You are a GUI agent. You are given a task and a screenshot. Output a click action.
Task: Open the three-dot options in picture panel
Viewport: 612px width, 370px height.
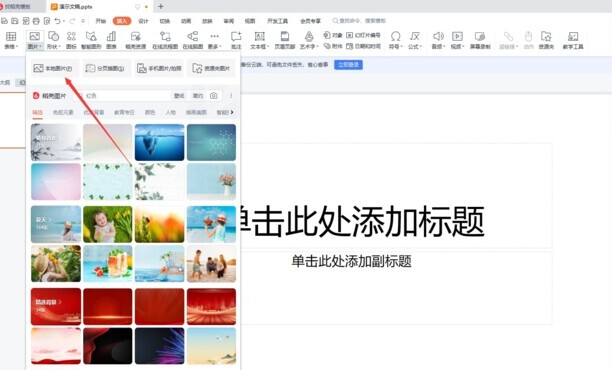coord(231,96)
